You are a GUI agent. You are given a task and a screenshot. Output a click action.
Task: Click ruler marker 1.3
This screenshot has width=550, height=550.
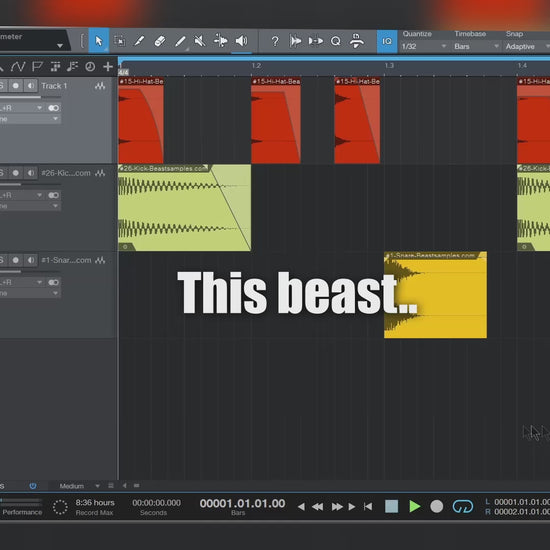(x=389, y=65)
